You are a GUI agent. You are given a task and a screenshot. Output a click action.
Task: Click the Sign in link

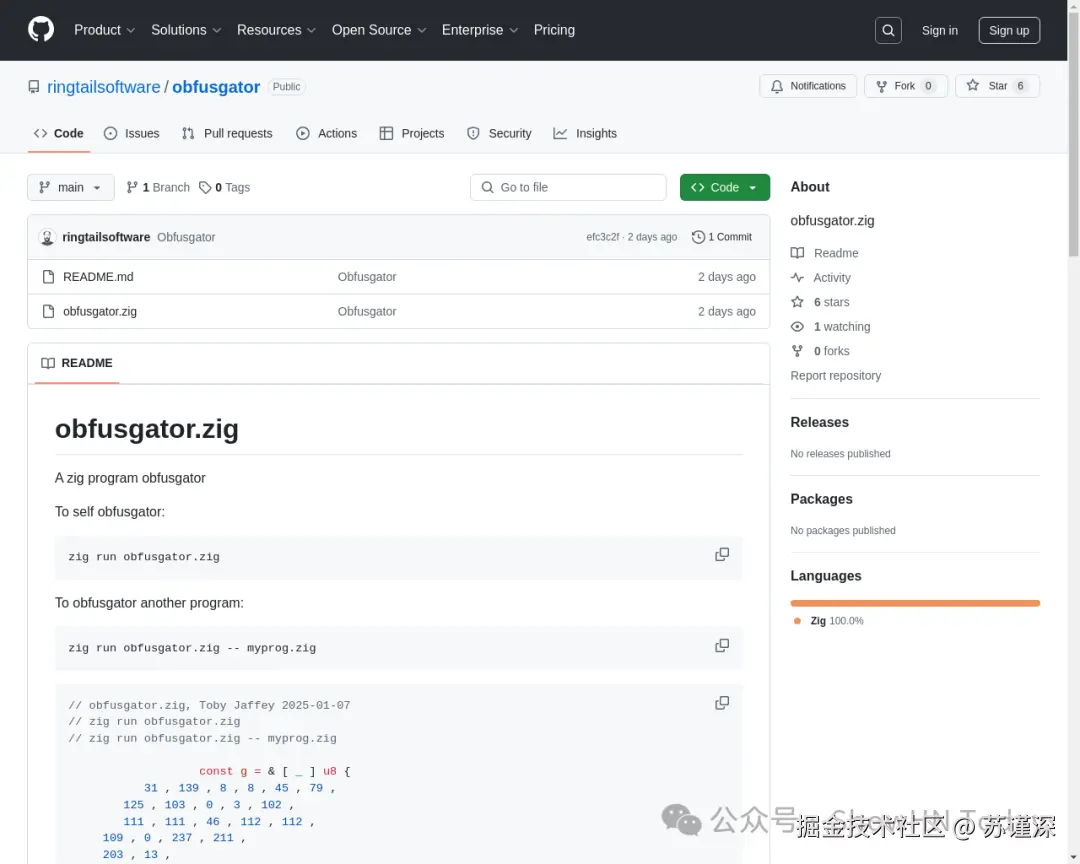pos(939,30)
